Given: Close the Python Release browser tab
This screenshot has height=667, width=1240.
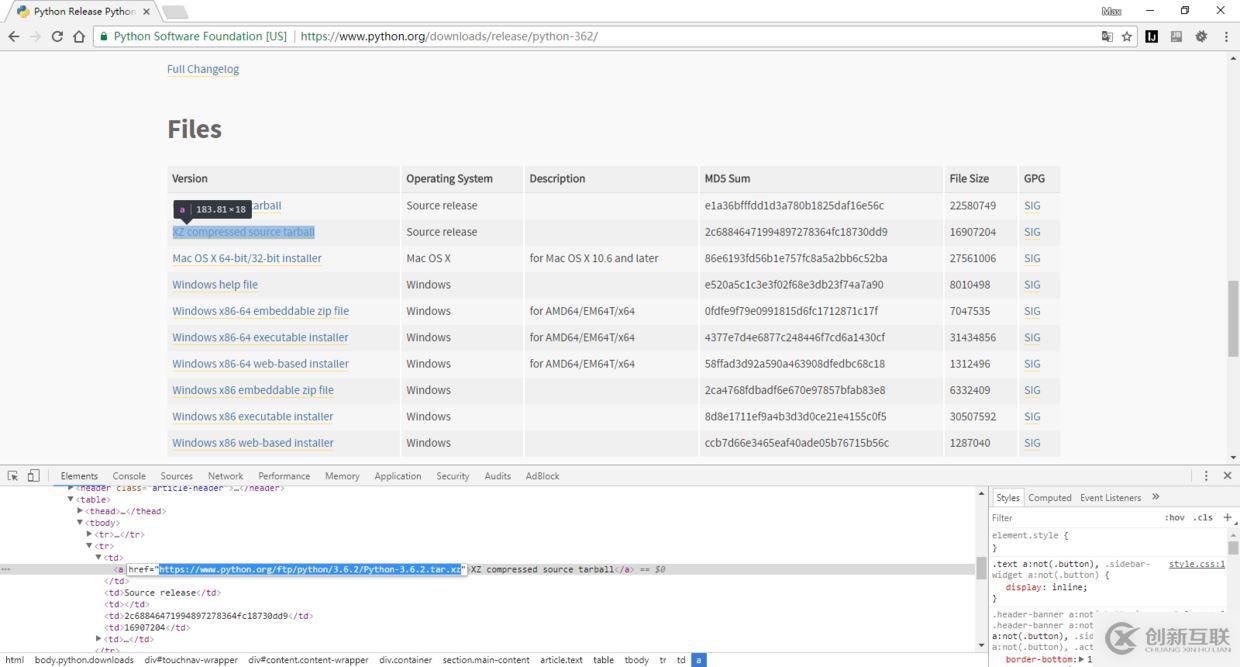Looking at the screenshot, I should coord(146,12).
